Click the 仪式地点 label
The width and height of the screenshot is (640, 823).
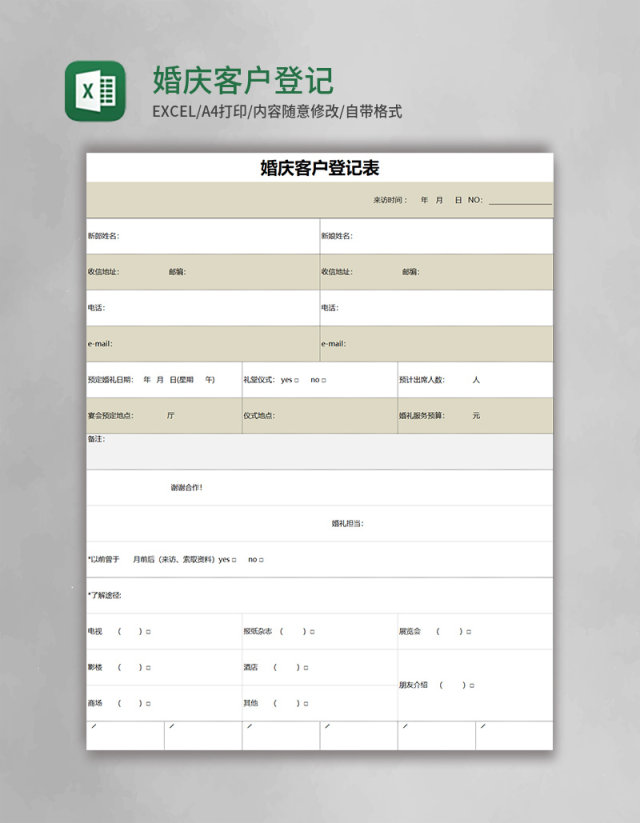(x=259, y=416)
